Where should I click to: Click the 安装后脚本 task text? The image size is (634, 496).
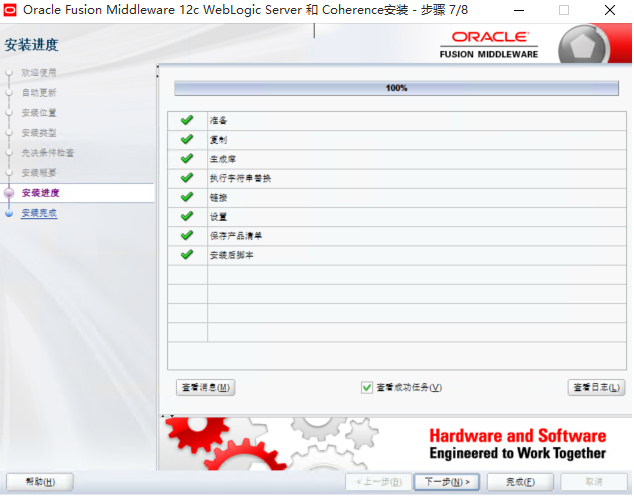click(x=232, y=255)
